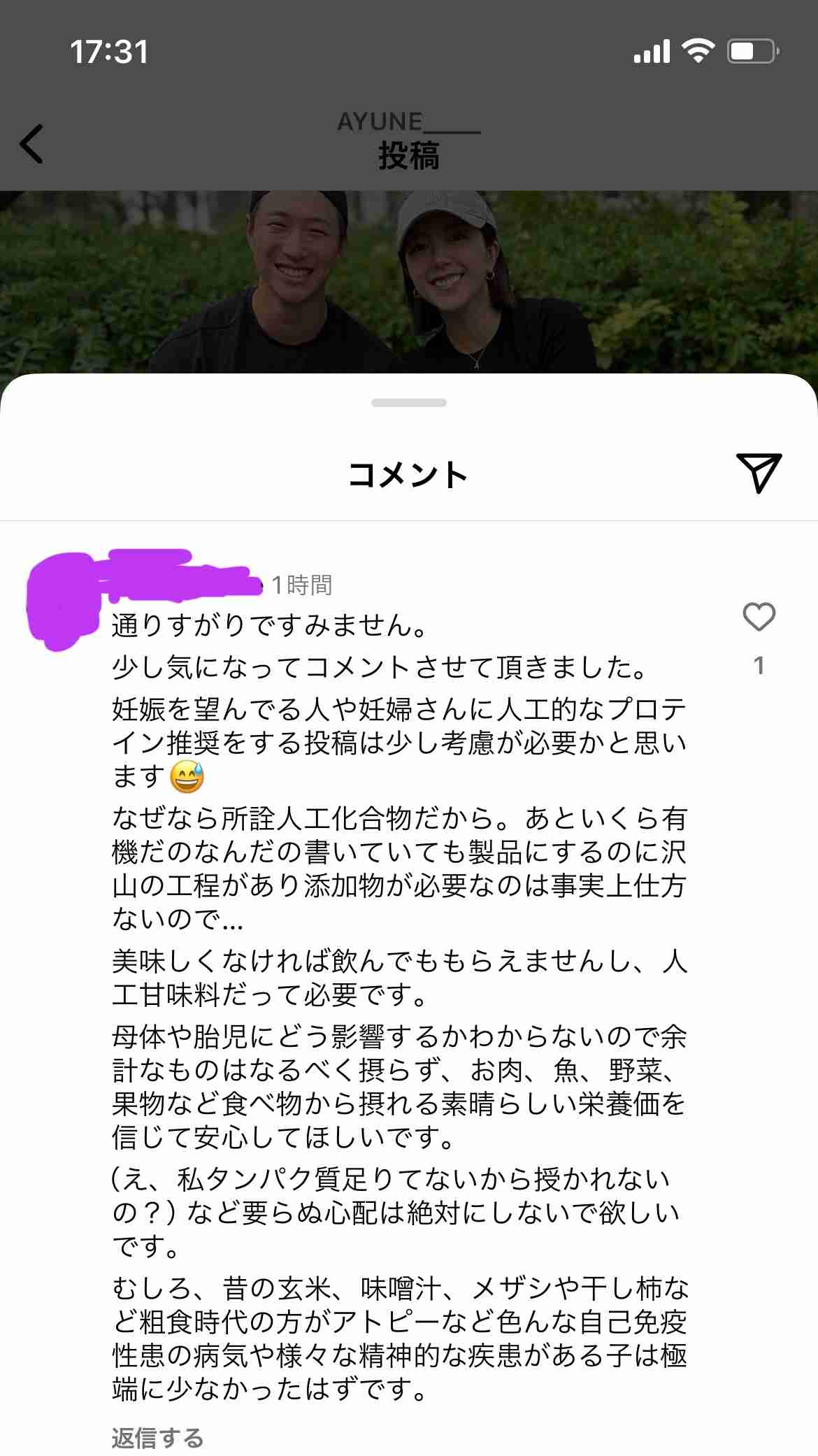This screenshot has height=1456, width=818.
Task: Tap the cellular signal bars icon
Action: (652, 52)
